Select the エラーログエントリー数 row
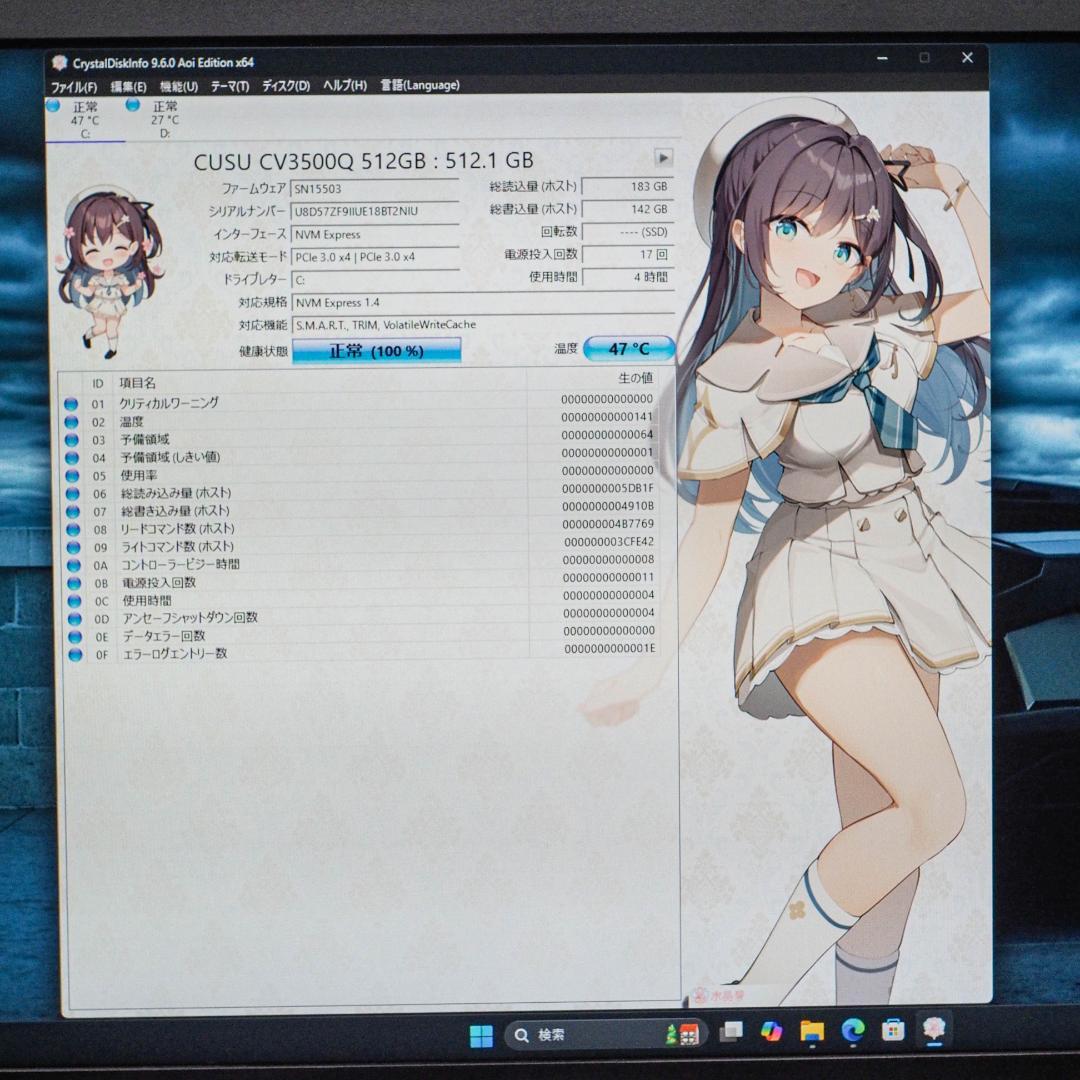Screen dimensions: 1080x1080 358,653
